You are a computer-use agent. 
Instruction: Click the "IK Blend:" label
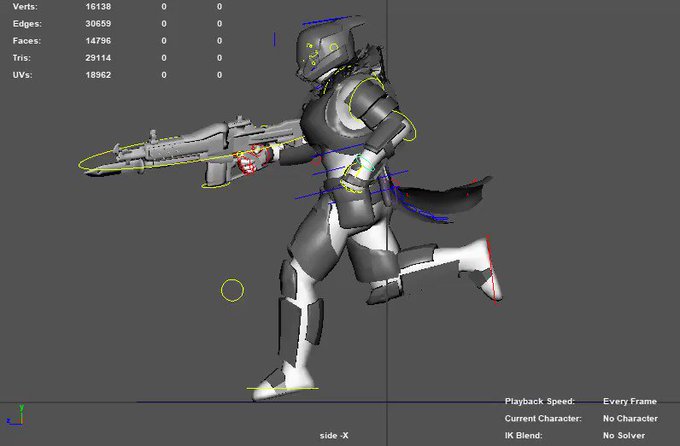[523, 435]
